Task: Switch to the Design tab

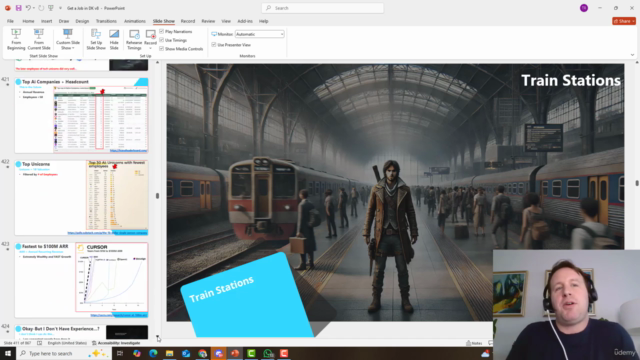Action: pyautogui.click(x=82, y=21)
